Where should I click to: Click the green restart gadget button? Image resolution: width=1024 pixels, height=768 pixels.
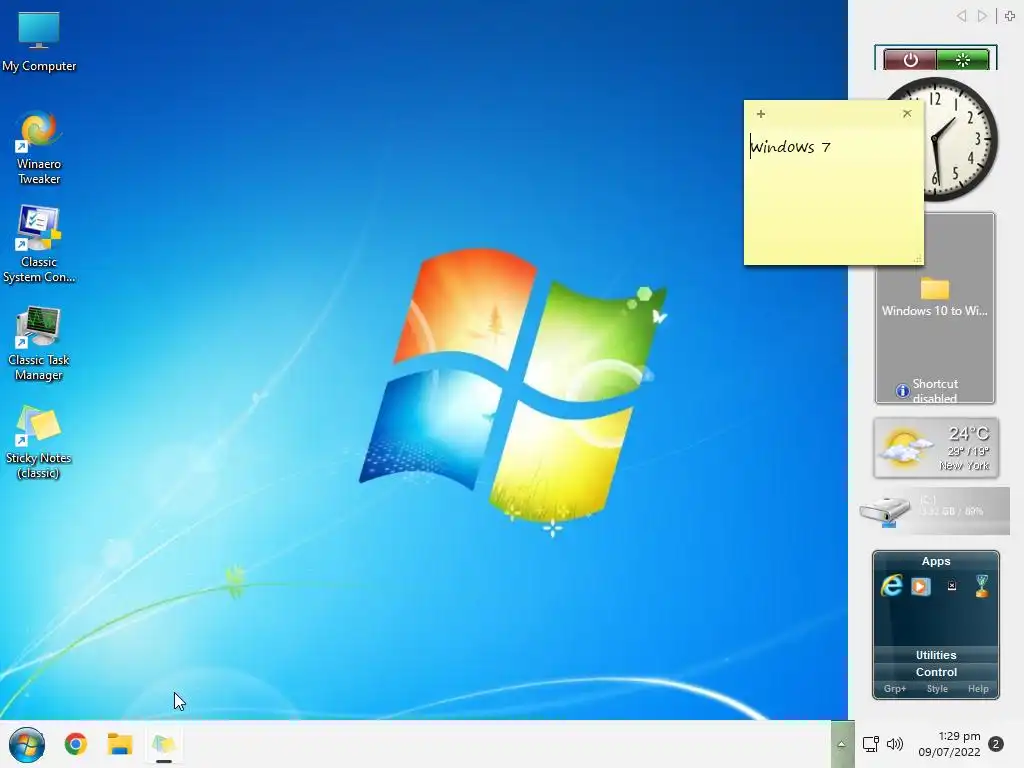963,60
